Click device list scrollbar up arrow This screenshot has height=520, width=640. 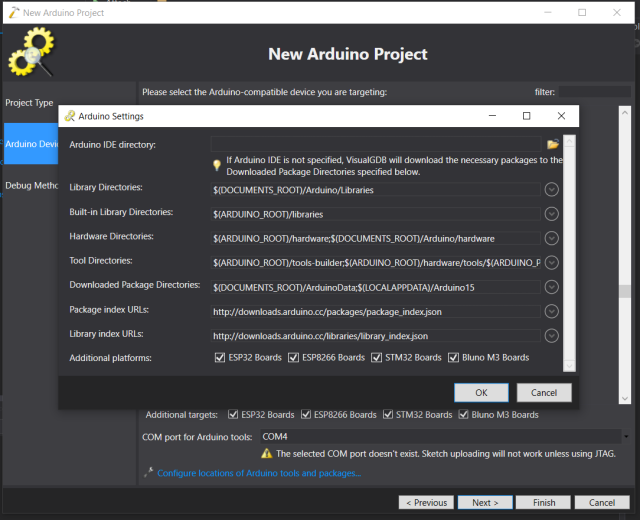point(624,112)
